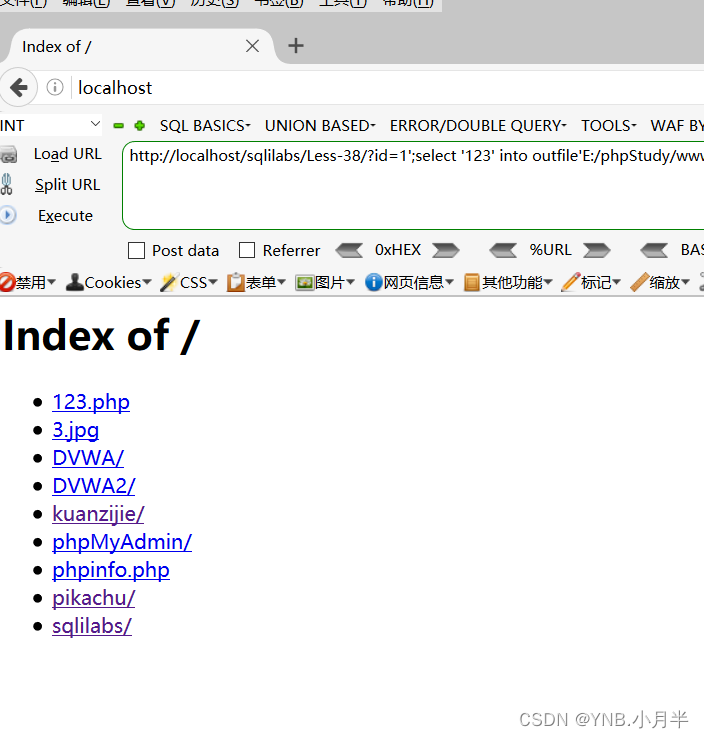Open the 123.php link
Screen dimensions: 704x738
pyautogui.click(x=91, y=402)
